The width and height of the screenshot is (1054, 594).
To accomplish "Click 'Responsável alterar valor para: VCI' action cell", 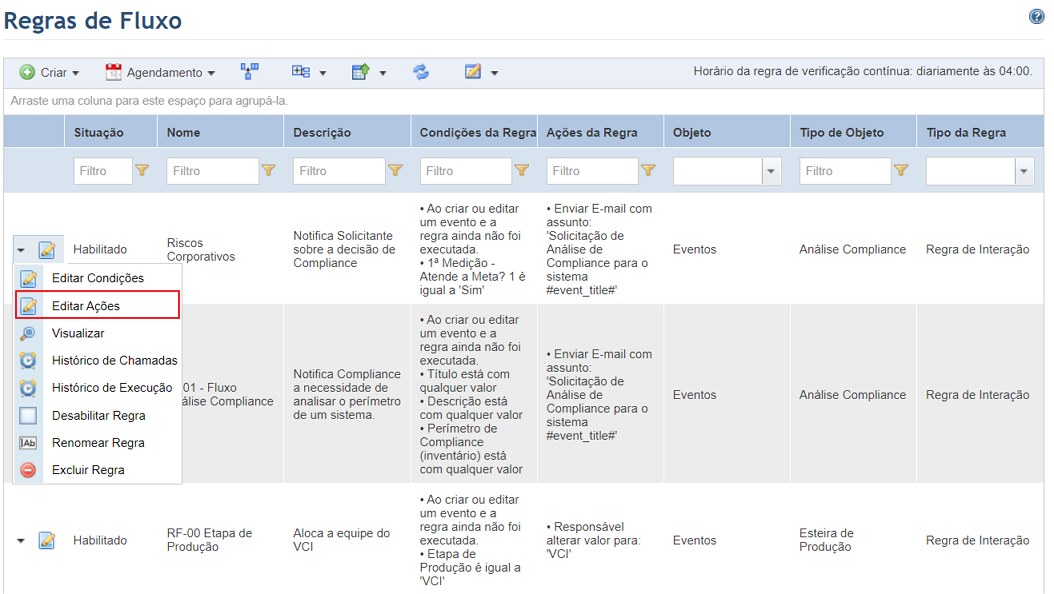I will tap(594, 540).
